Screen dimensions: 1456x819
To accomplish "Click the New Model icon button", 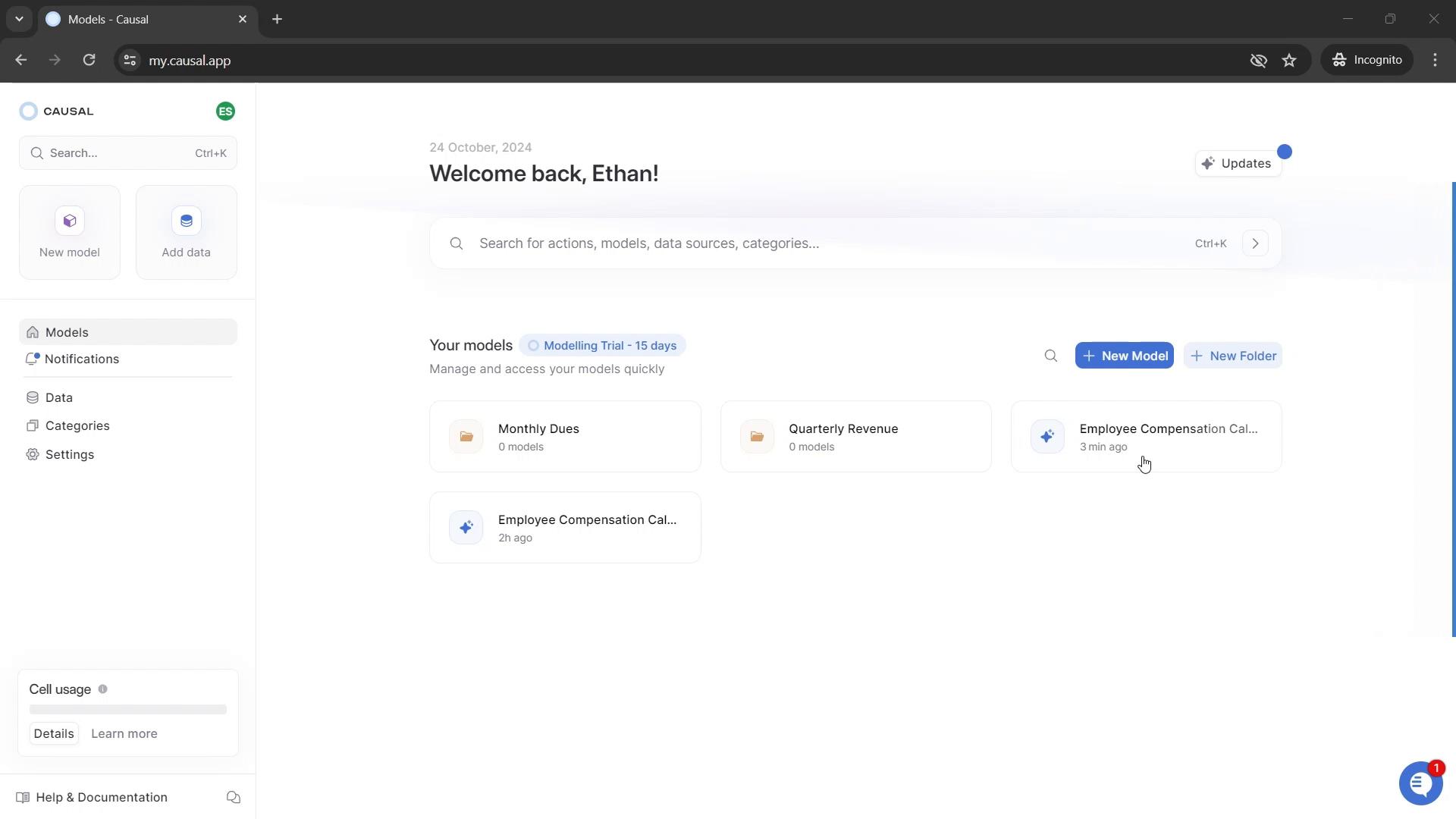I will point(70,220).
